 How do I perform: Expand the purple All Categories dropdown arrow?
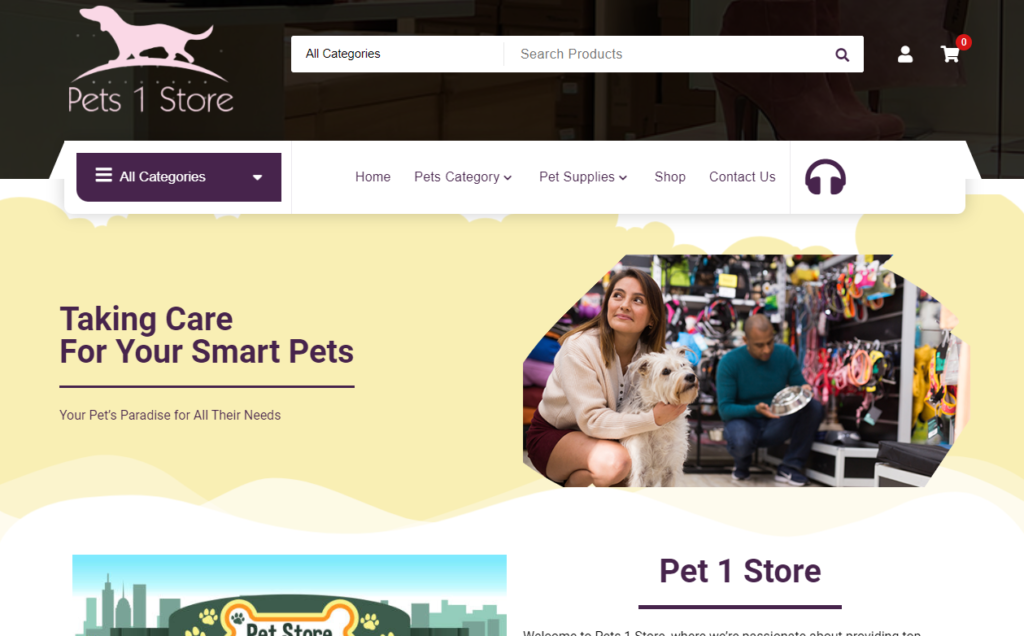click(x=257, y=177)
